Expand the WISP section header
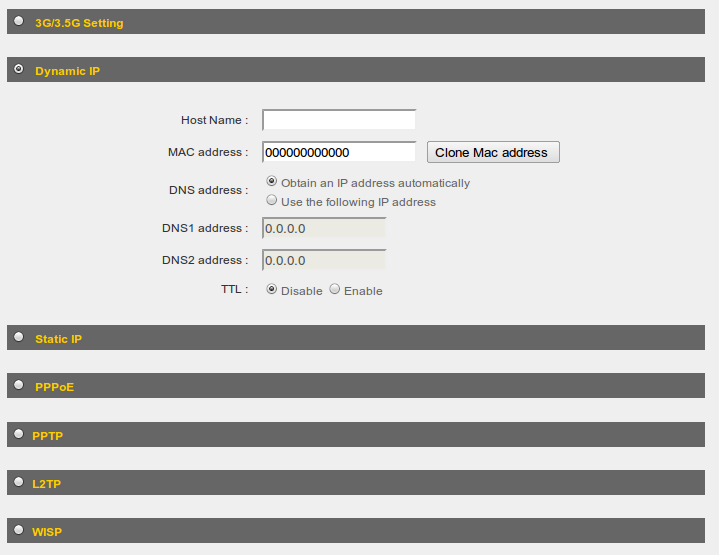 coord(356,531)
